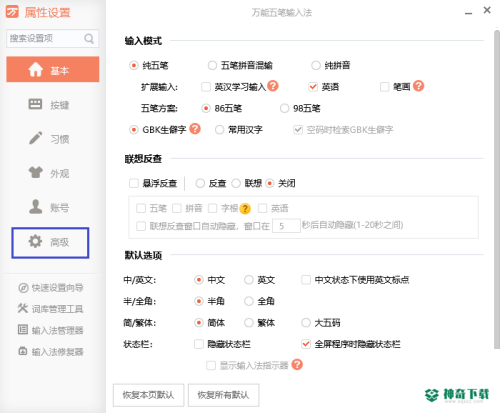500x413 pixels.
Task: Select GBK生僻字 option
Action: pos(134,130)
